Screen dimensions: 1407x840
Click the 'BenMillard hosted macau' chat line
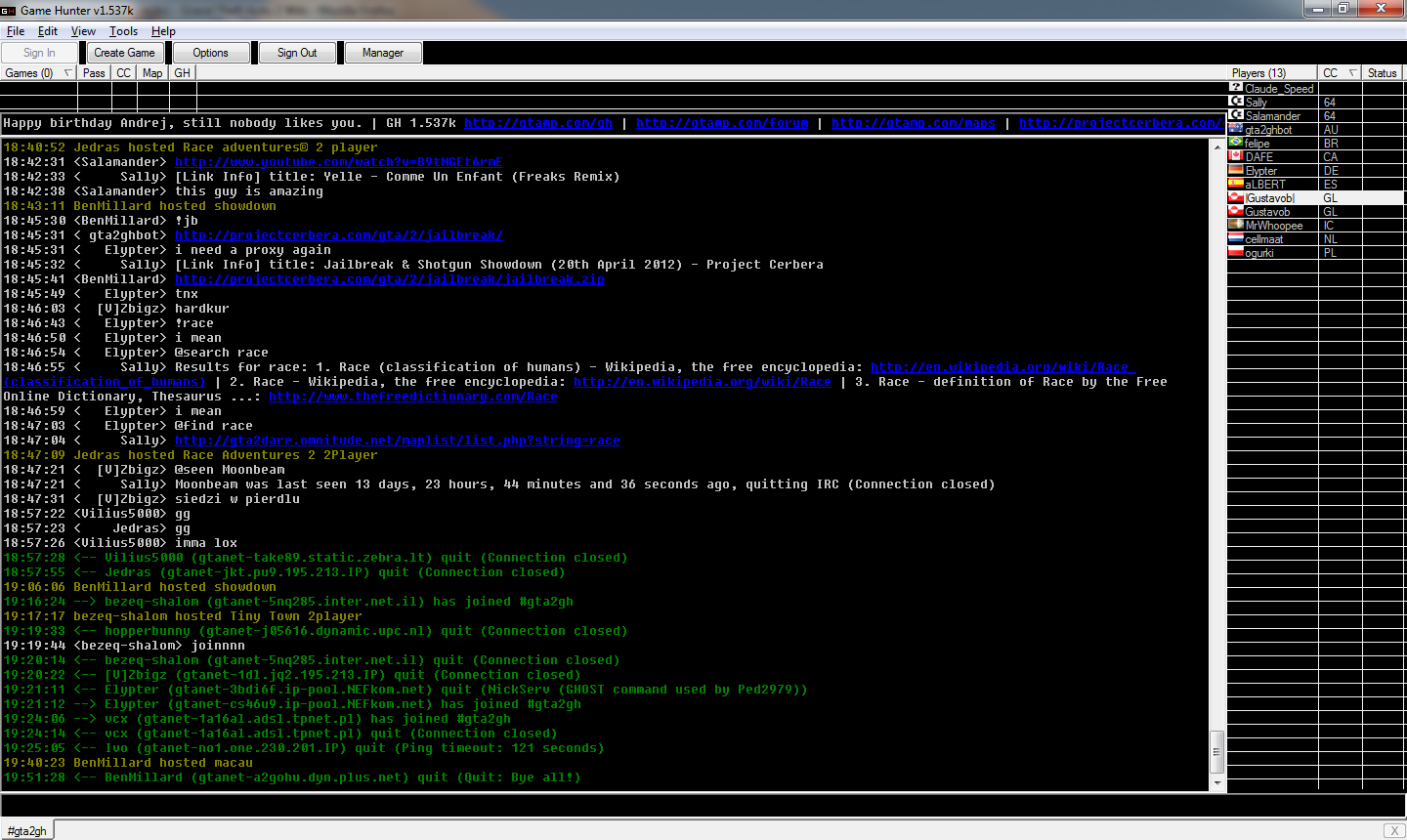pyautogui.click(x=128, y=763)
